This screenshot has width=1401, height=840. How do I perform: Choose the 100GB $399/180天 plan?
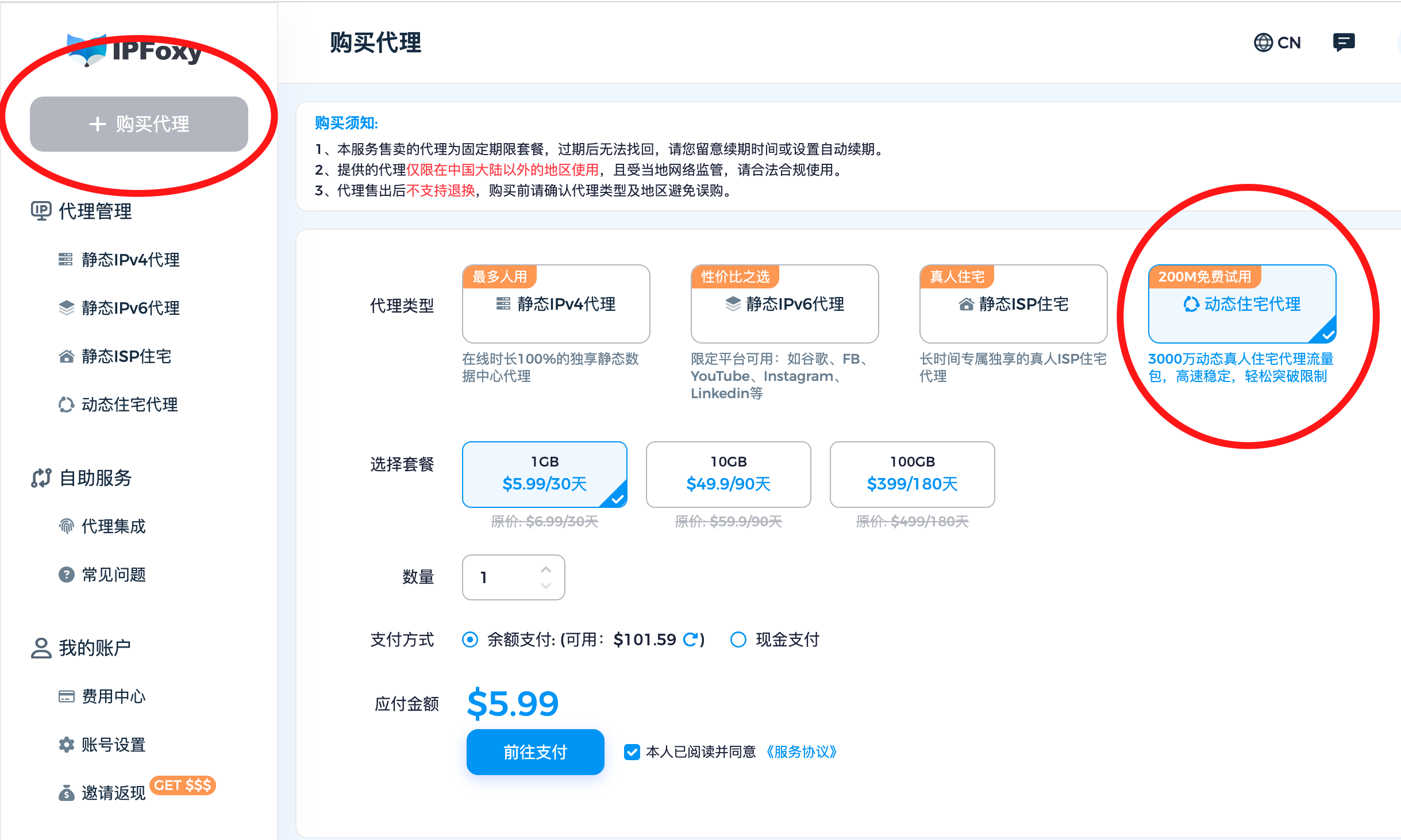tap(912, 475)
